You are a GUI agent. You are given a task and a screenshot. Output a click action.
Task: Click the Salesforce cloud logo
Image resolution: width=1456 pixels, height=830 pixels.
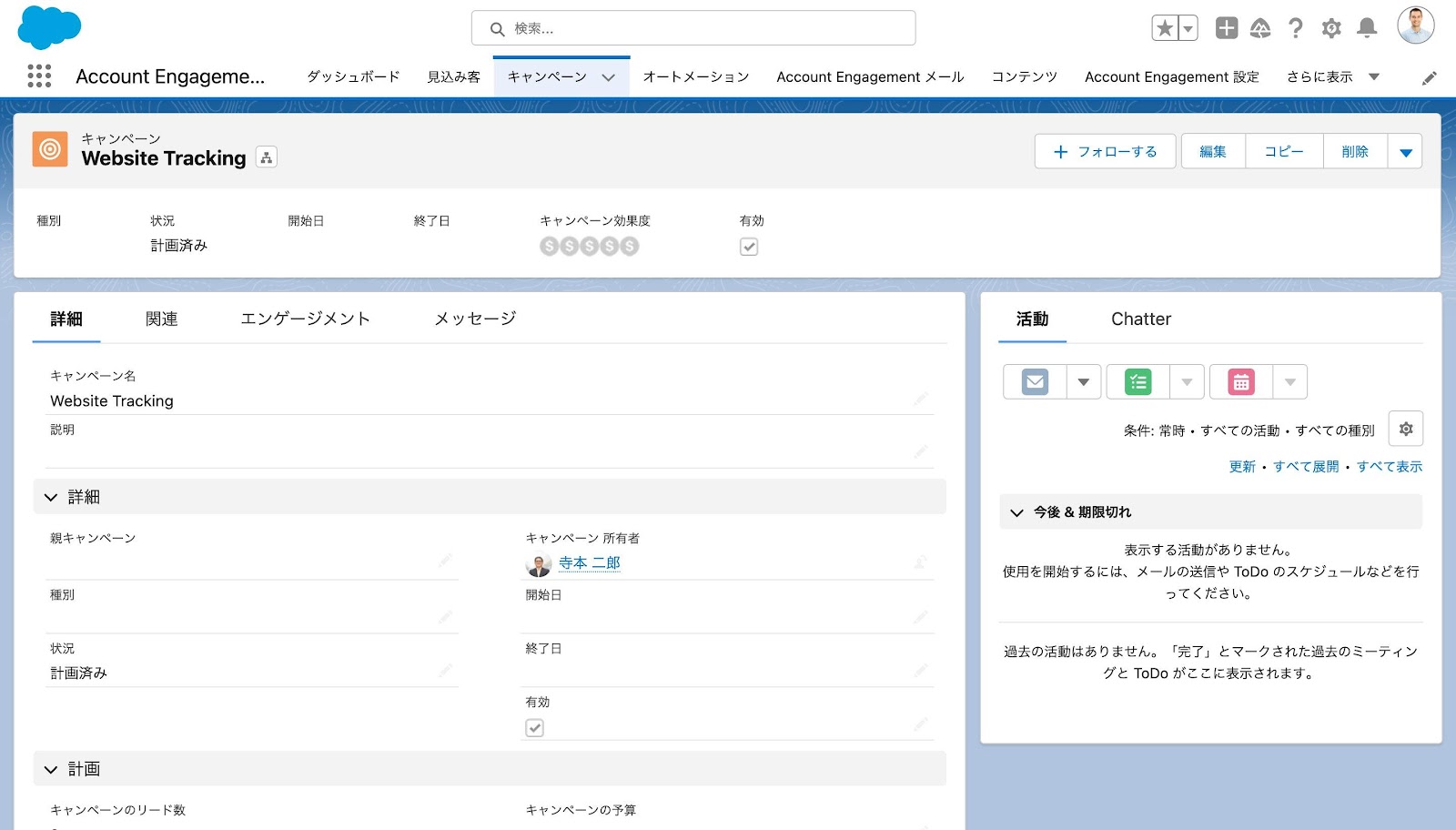point(49,27)
